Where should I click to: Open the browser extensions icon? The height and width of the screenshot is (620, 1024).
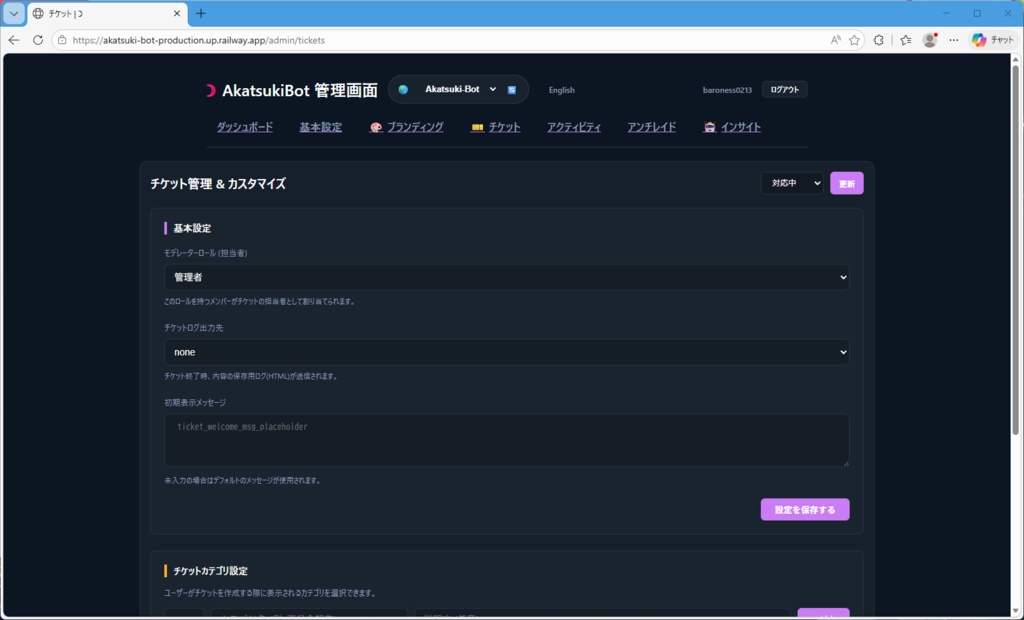point(879,40)
